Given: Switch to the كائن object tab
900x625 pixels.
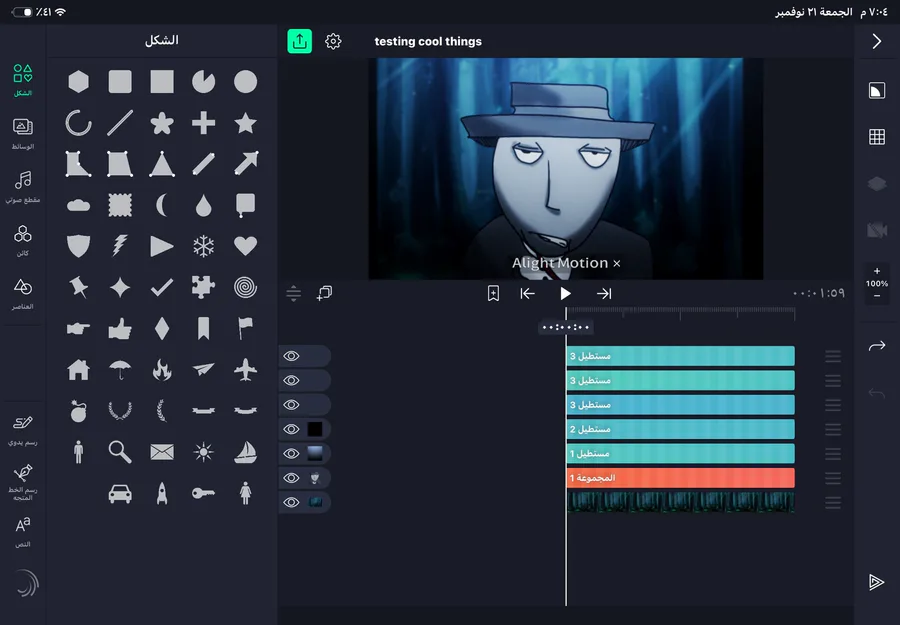Looking at the screenshot, I should (23, 240).
